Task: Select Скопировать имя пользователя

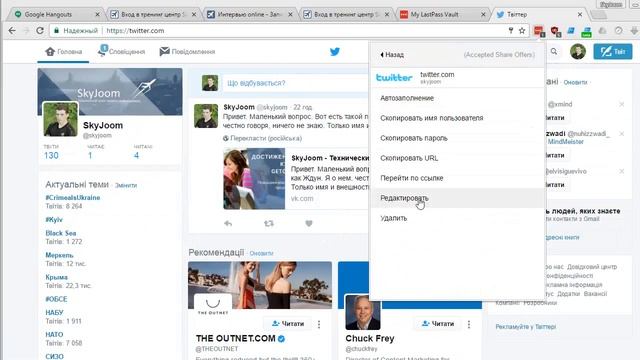Action: click(x=457, y=118)
